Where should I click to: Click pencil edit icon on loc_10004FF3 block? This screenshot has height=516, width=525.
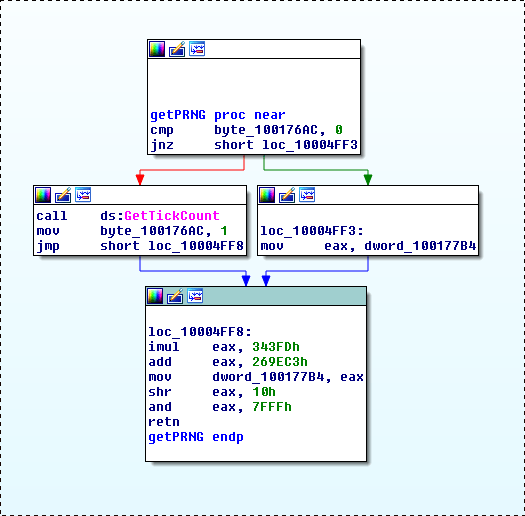click(287, 195)
